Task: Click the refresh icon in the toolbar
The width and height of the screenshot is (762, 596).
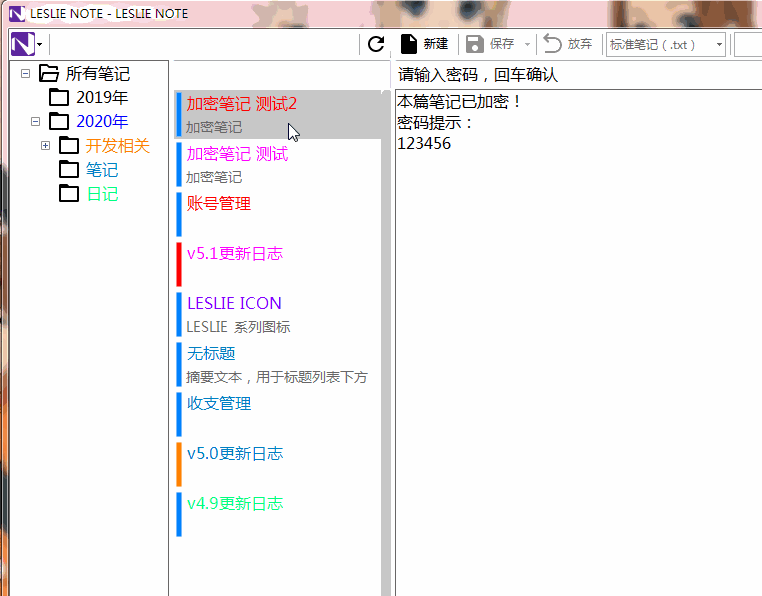Action: 376,44
